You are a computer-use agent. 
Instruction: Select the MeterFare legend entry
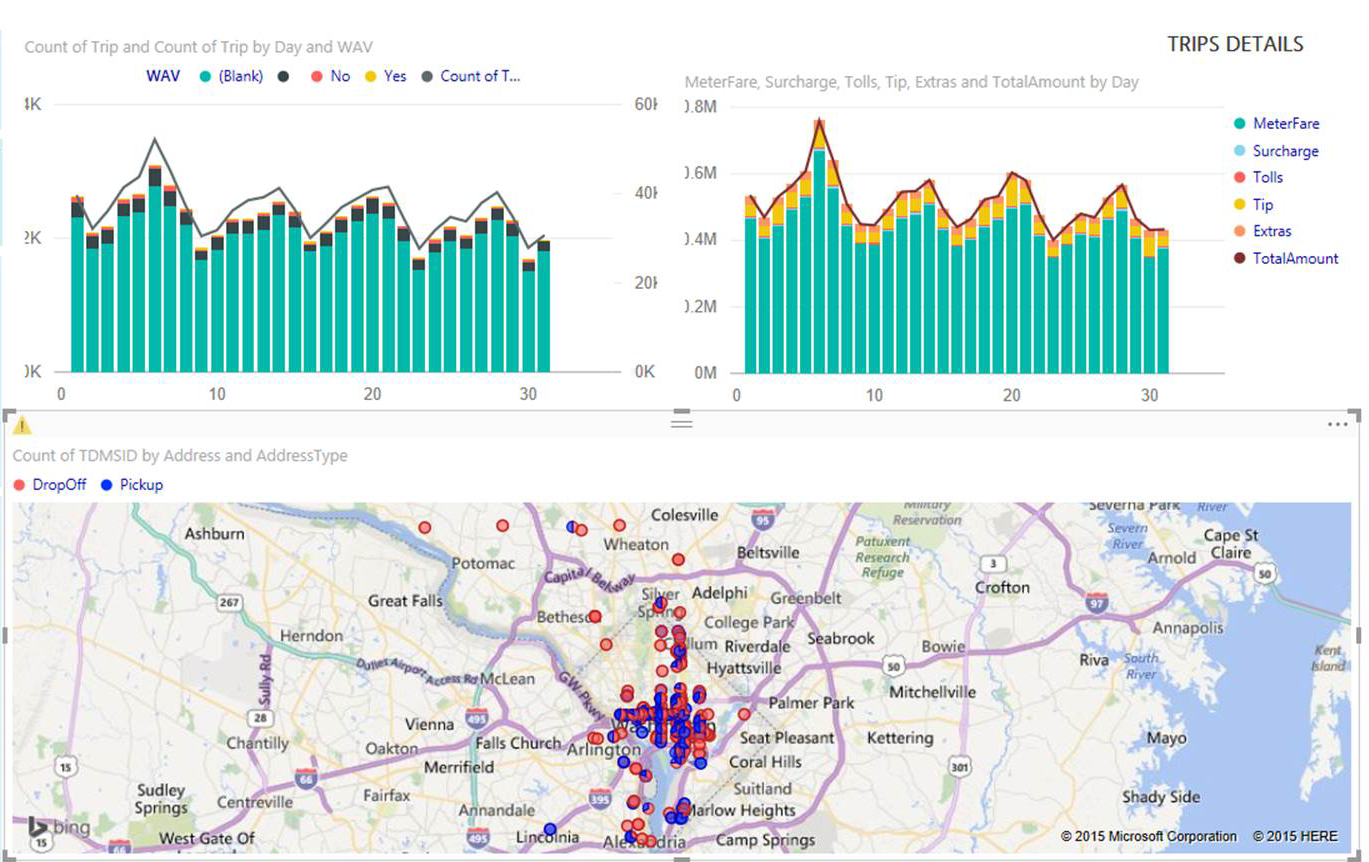(x=1277, y=124)
